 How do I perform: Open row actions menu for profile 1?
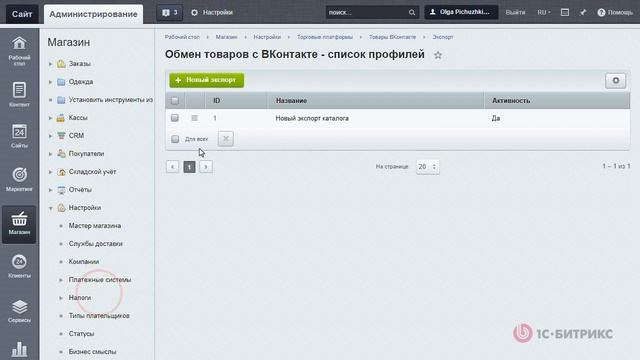[x=195, y=118]
